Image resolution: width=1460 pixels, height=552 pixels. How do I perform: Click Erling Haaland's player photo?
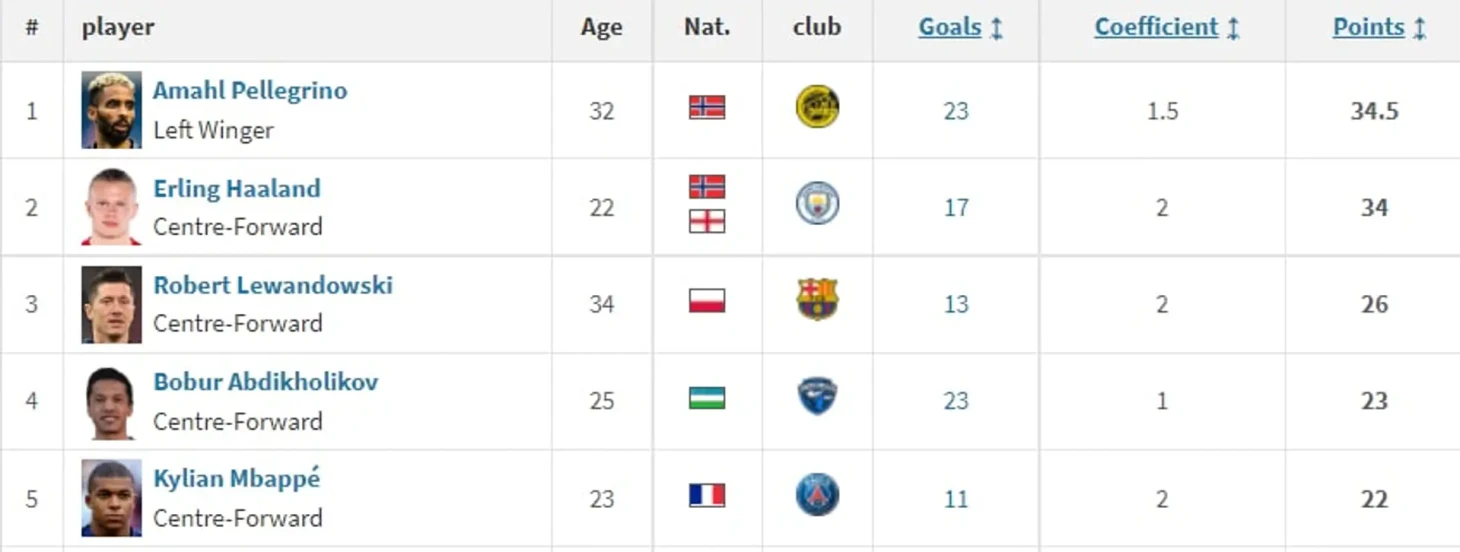111,208
